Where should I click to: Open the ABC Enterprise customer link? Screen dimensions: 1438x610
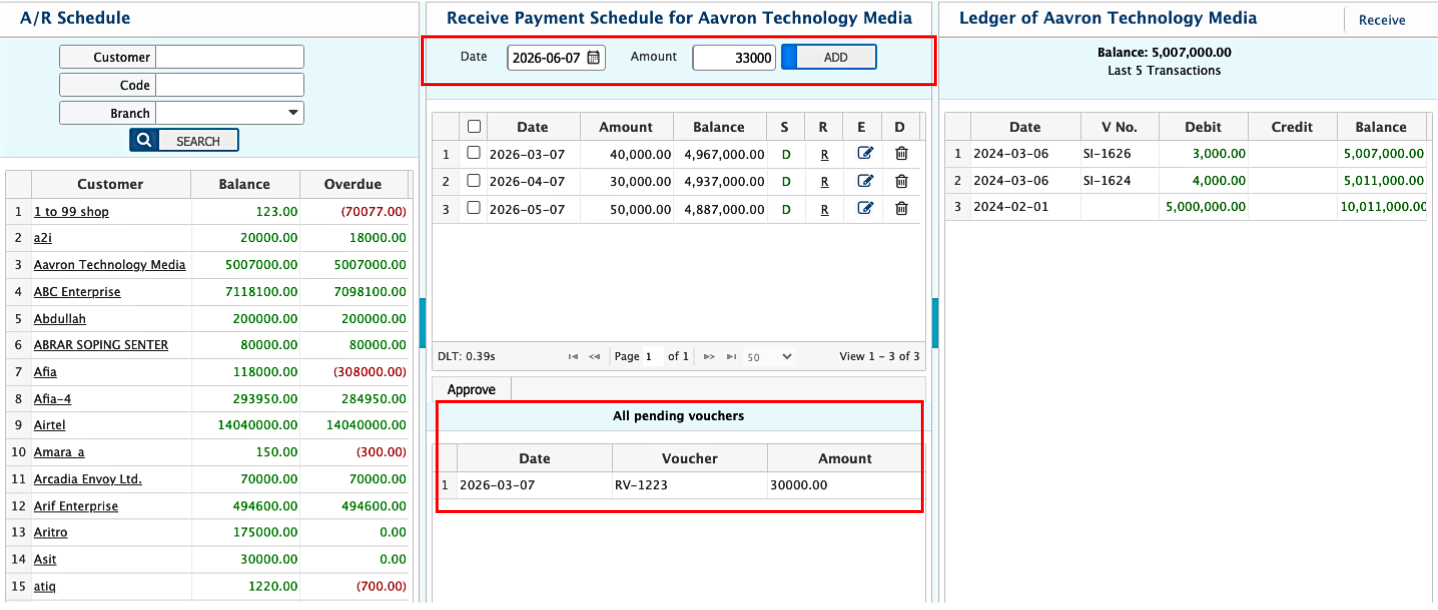click(77, 292)
